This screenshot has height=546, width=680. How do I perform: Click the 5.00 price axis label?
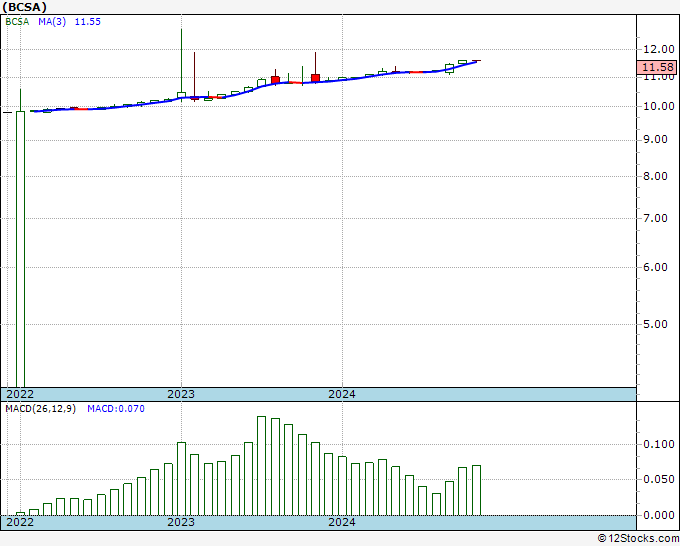(655, 325)
